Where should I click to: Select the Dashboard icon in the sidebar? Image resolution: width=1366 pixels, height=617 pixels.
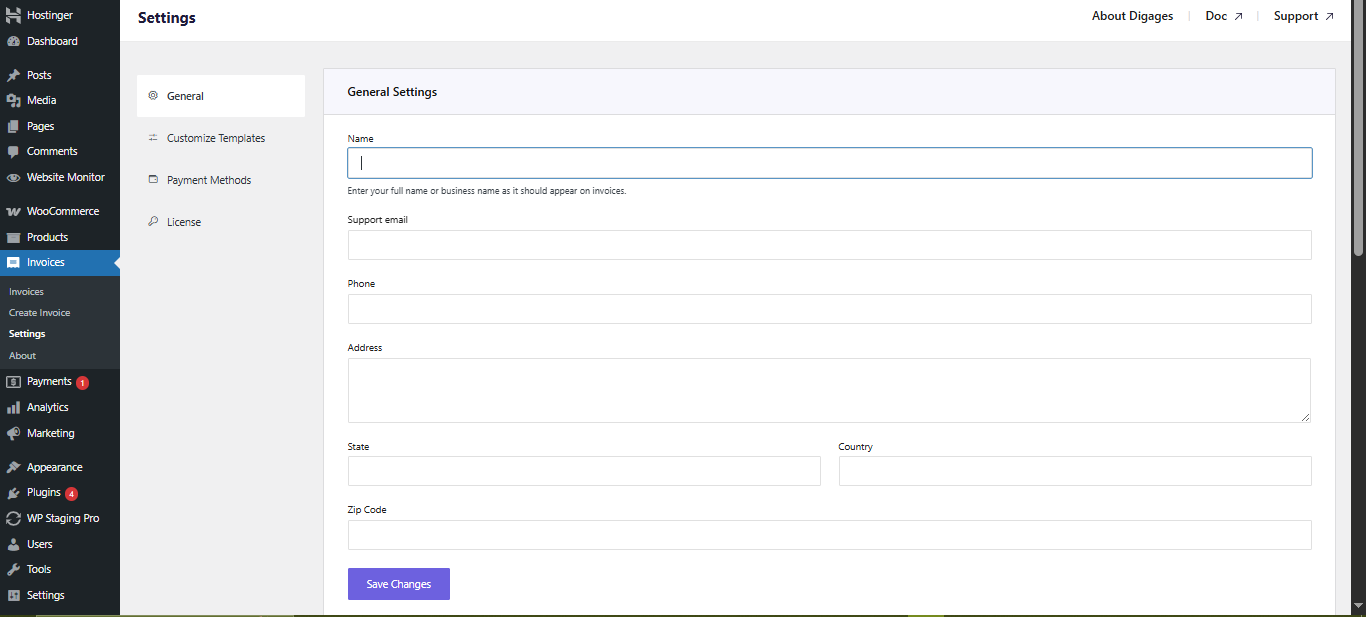(x=14, y=41)
